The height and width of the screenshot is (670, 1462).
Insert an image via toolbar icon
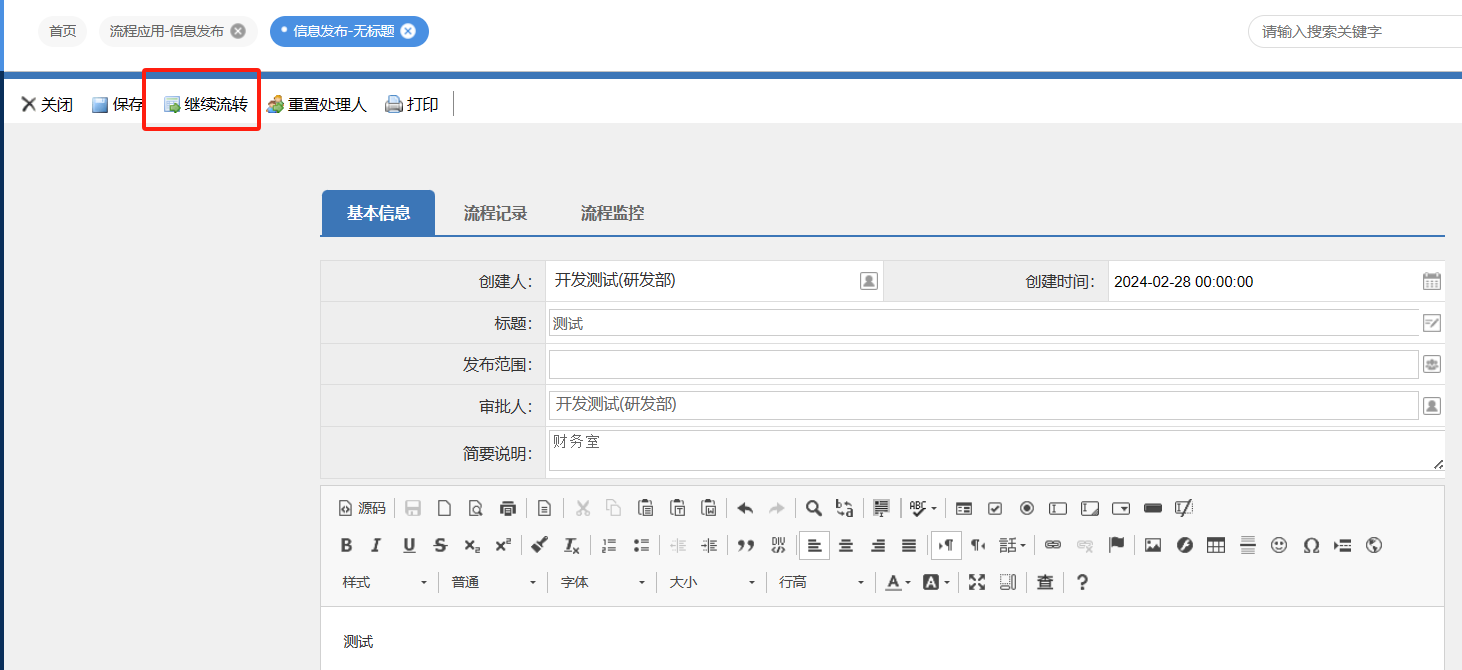1153,545
